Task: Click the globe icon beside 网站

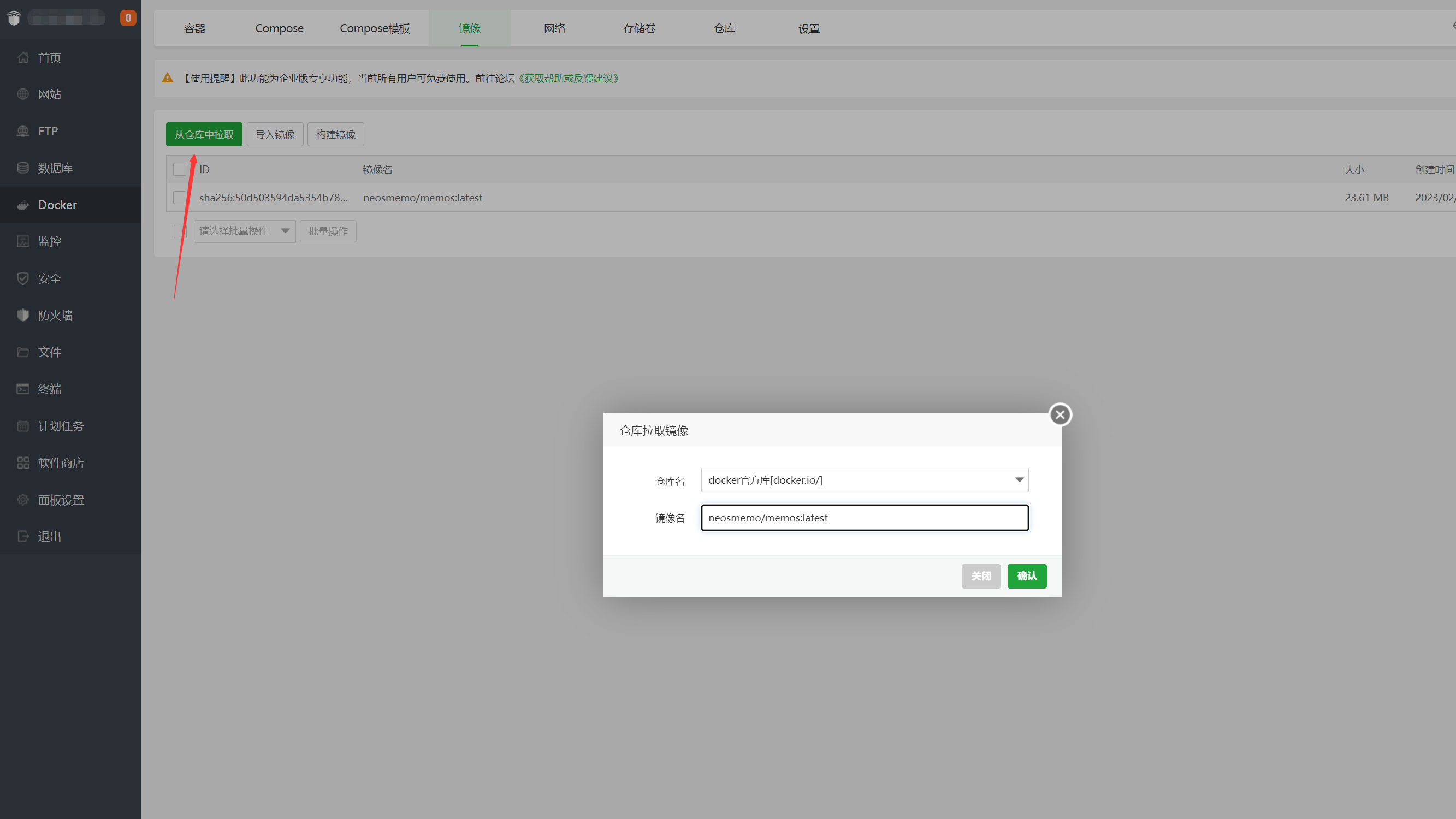Action: (x=22, y=94)
